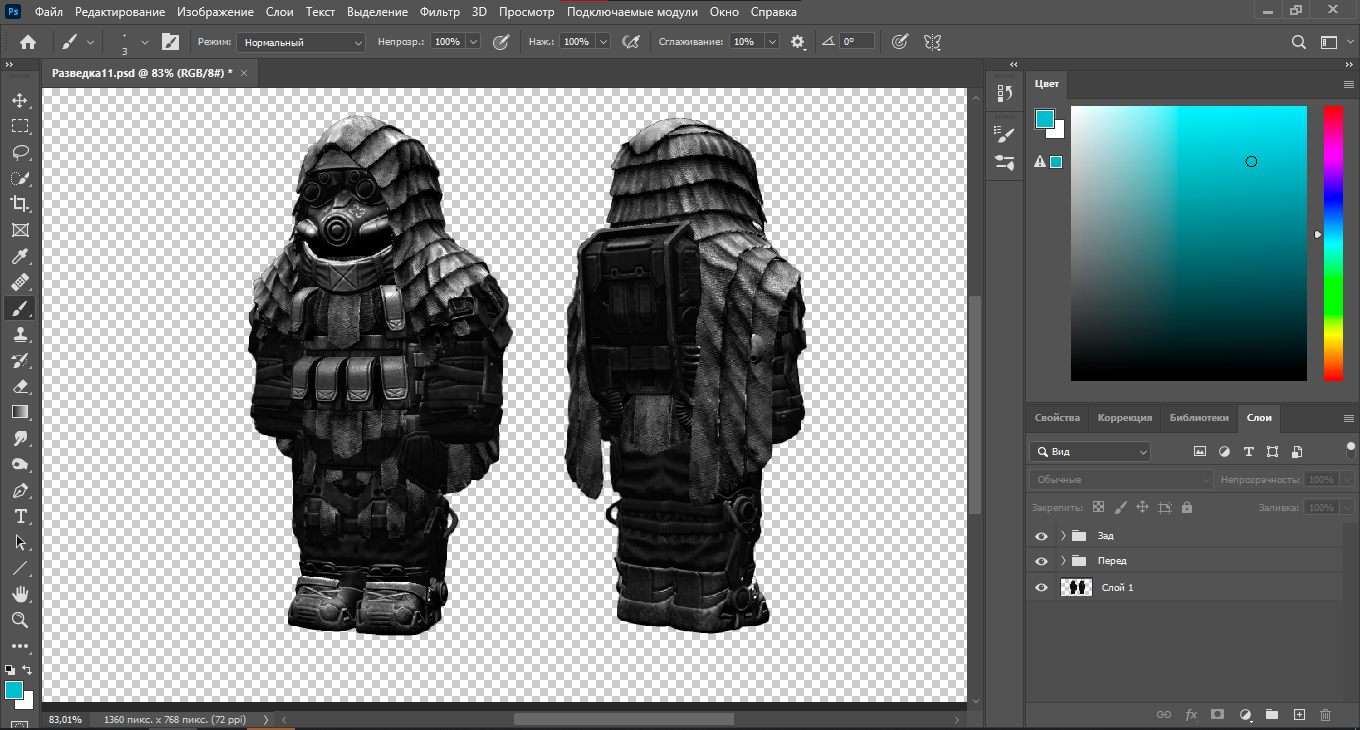Viewport: 1360px width, 730px height.
Task: Open the Файл menu
Action: pyautogui.click(x=47, y=12)
